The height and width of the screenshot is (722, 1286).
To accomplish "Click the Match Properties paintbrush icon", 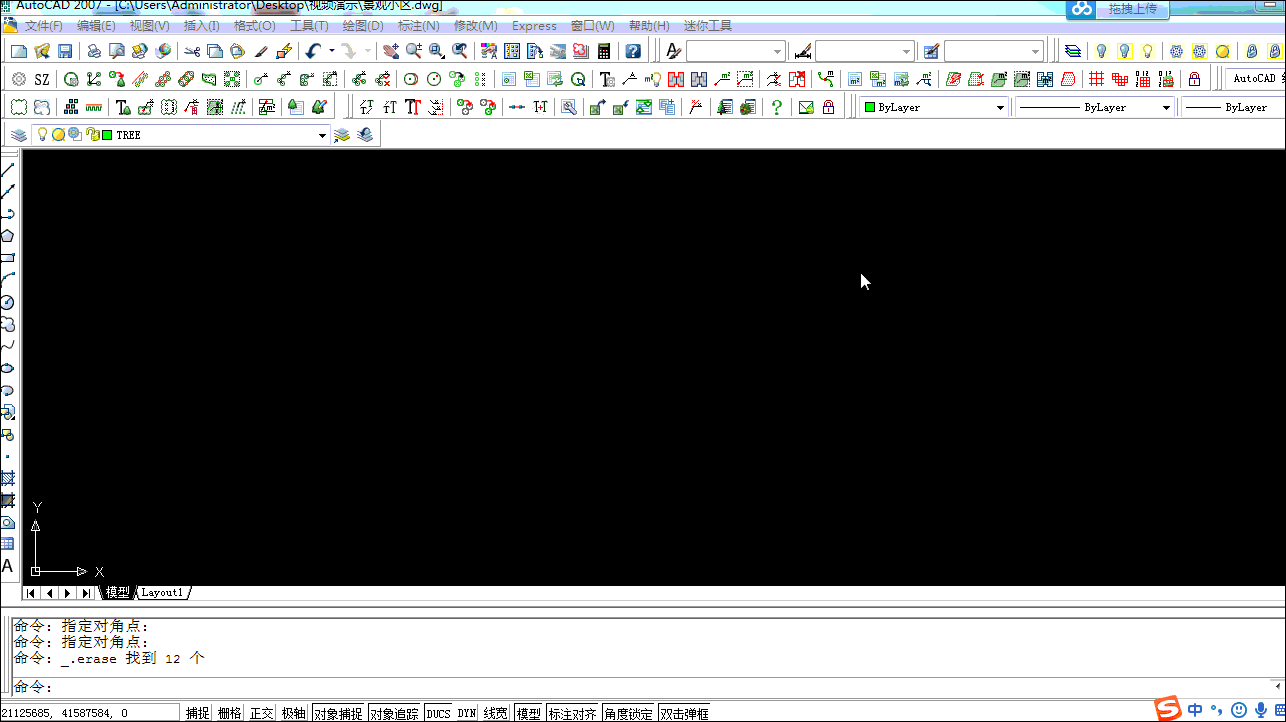I will coord(260,51).
